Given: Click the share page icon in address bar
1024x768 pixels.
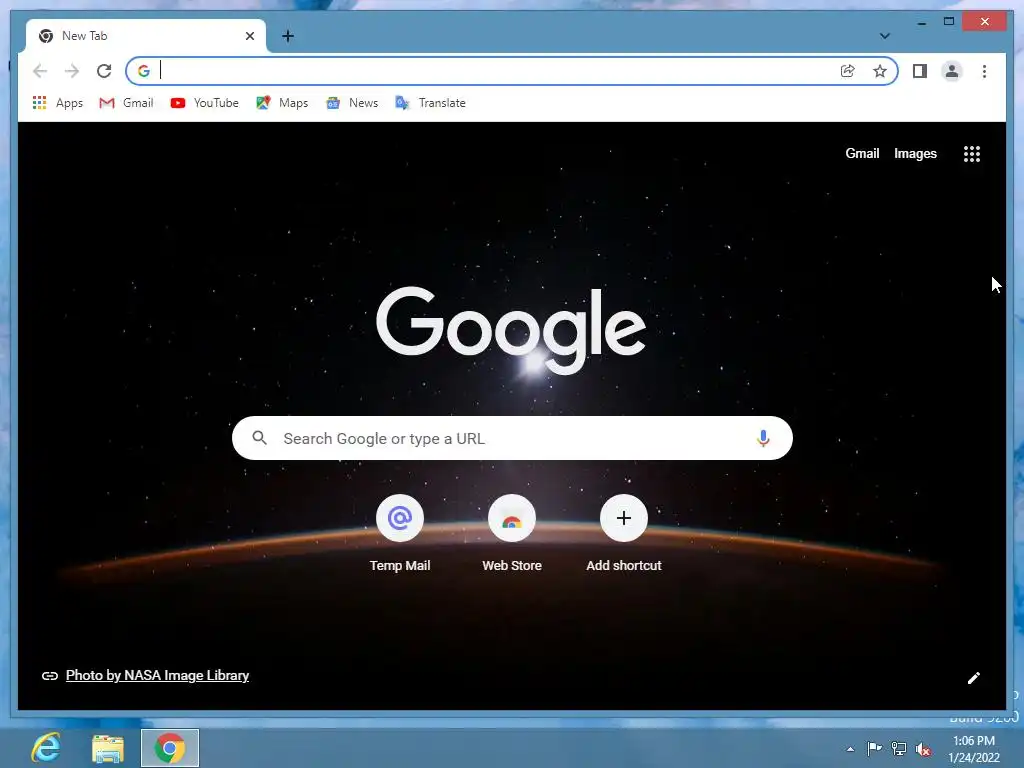Looking at the screenshot, I should tap(848, 71).
